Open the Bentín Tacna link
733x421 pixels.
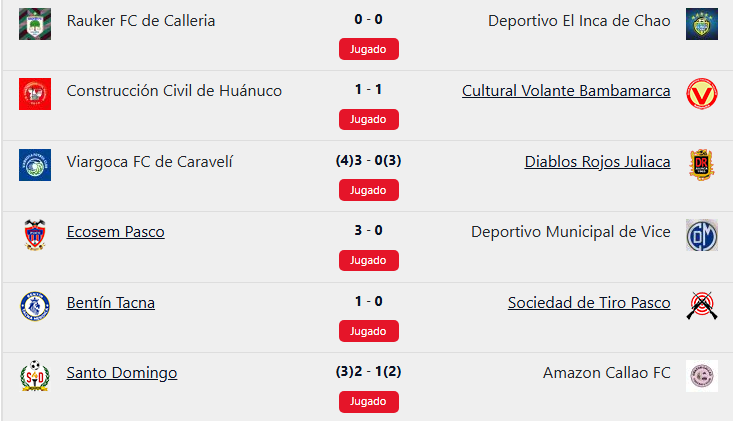click(111, 303)
